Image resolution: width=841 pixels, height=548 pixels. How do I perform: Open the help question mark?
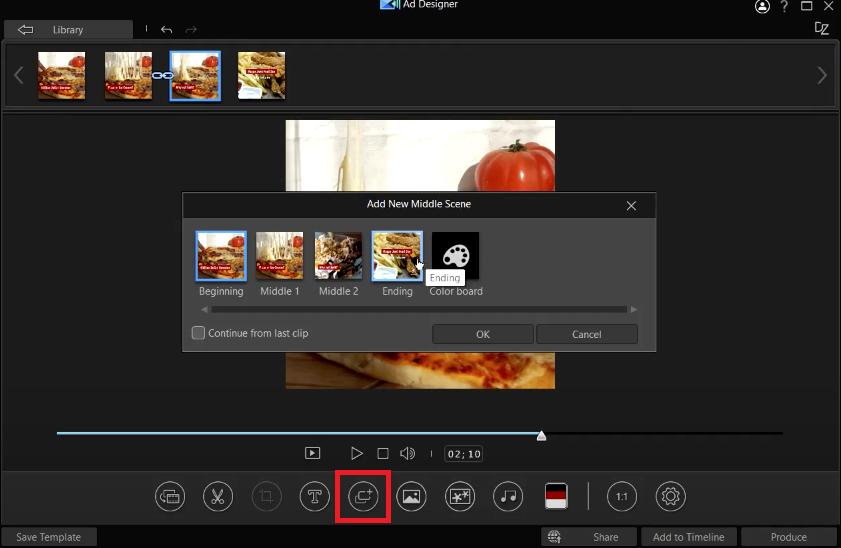[x=784, y=6]
